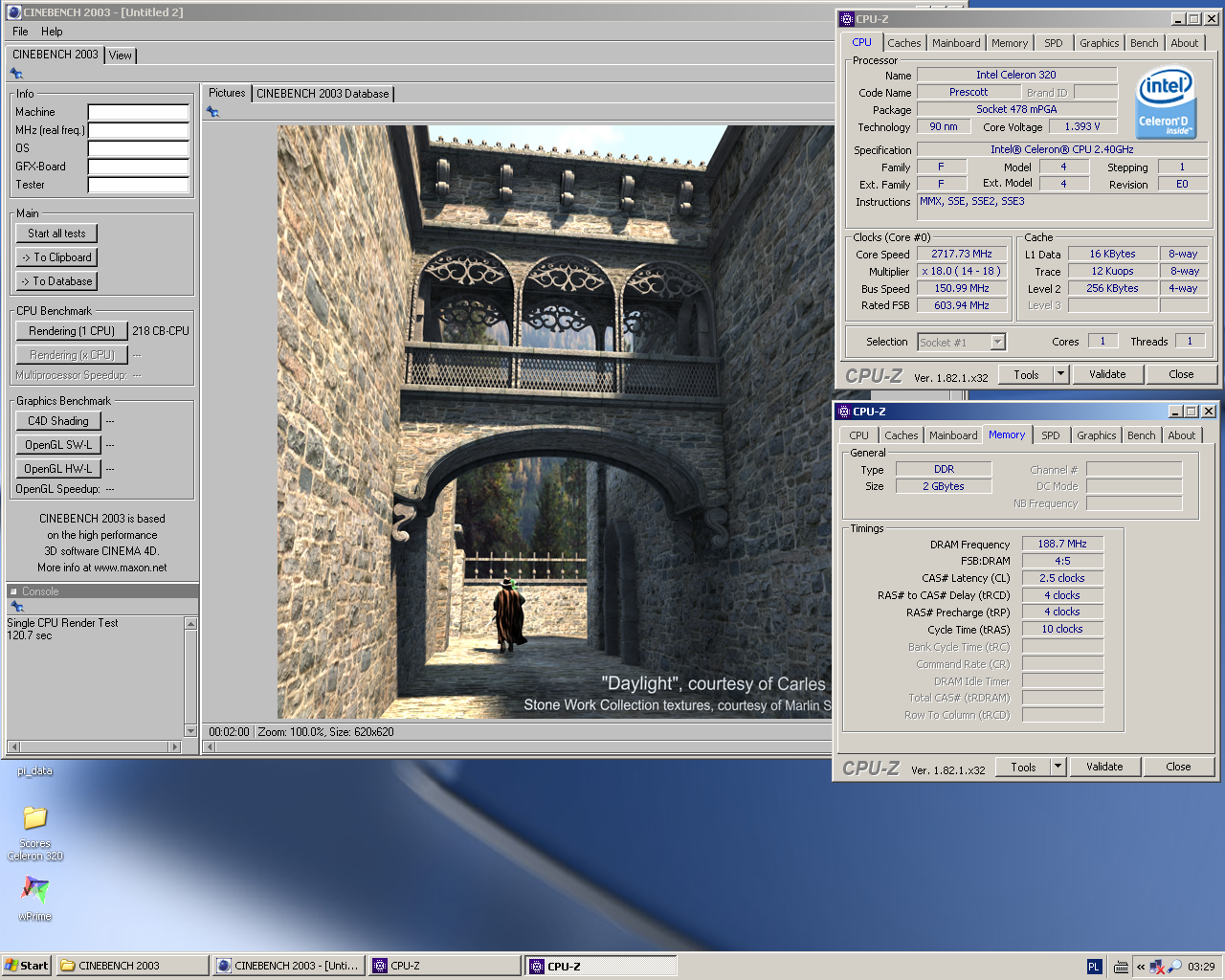The image size is (1225, 980).
Task: Click the Core Speed value 2717.73 MHz
Action: point(962,254)
